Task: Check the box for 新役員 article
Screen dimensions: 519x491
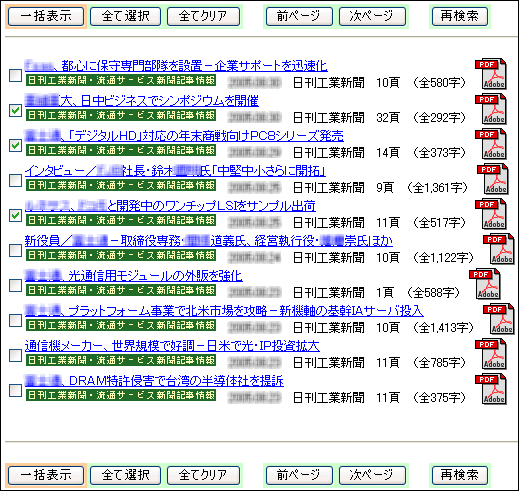Action: point(15,250)
